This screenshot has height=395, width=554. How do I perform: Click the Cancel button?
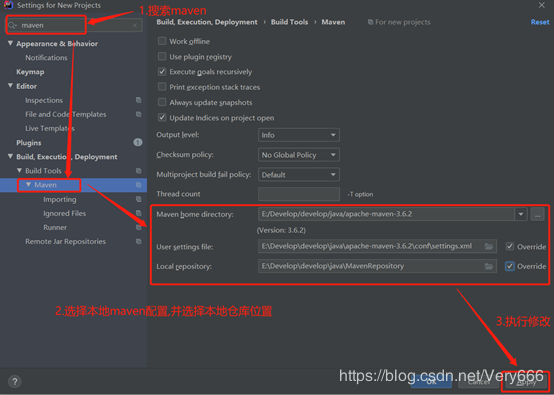479,382
